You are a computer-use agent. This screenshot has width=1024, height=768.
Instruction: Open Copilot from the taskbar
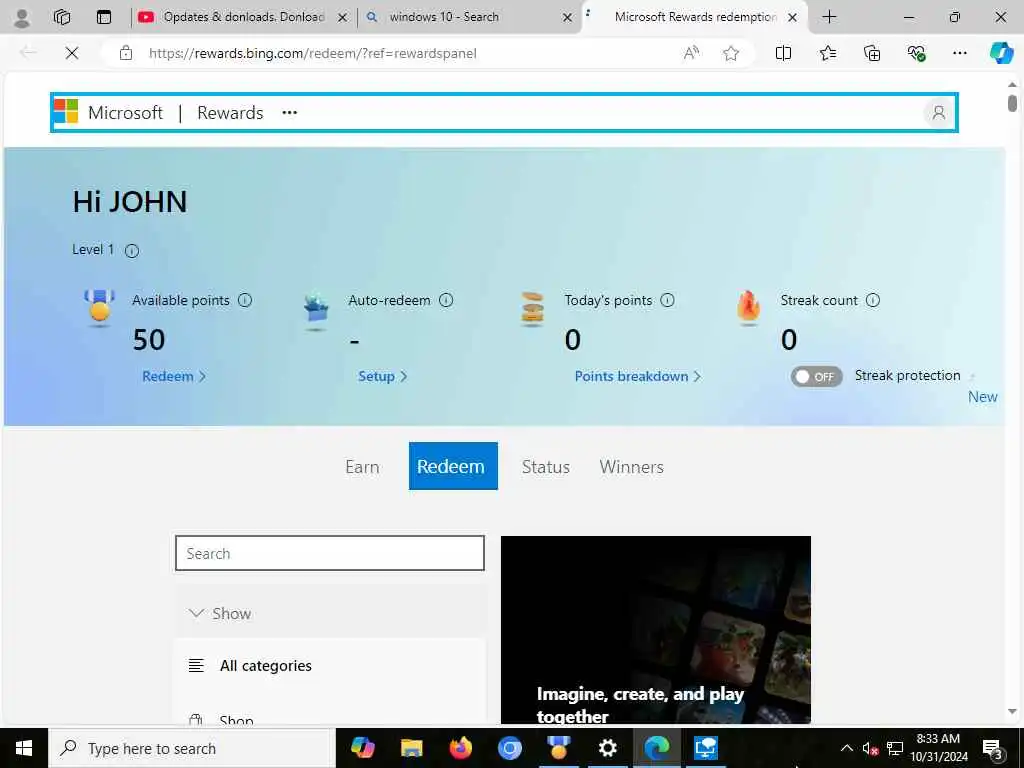pos(362,748)
